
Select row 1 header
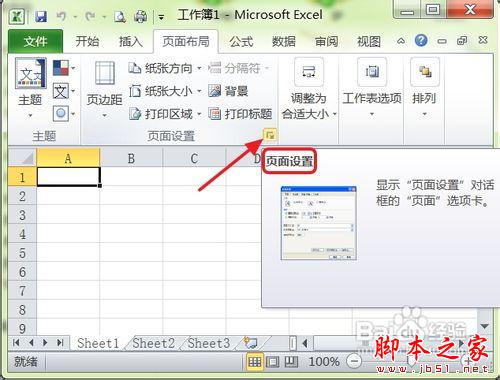click(22, 177)
